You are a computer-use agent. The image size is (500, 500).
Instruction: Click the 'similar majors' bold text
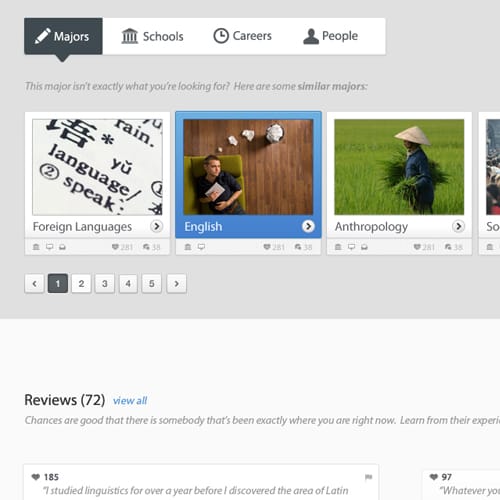(x=332, y=86)
